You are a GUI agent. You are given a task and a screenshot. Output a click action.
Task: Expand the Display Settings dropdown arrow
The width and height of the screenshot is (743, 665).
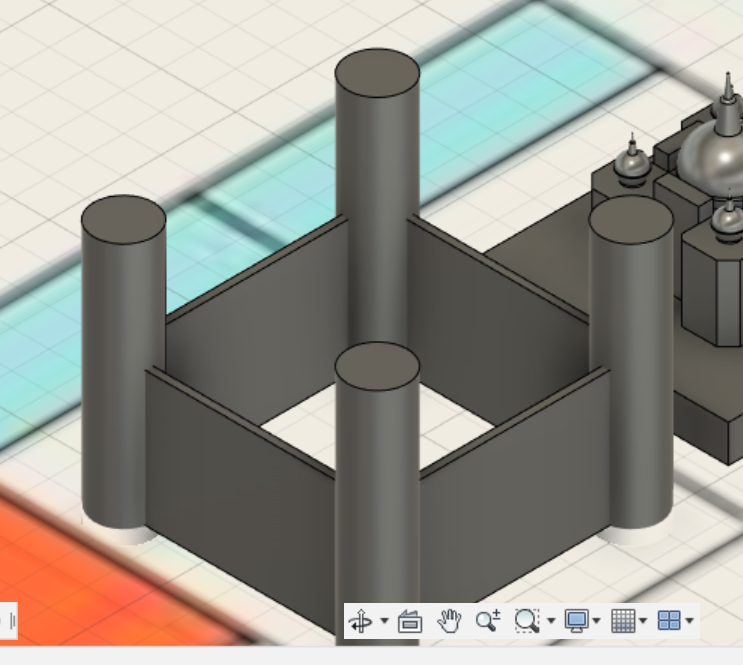pos(597,620)
